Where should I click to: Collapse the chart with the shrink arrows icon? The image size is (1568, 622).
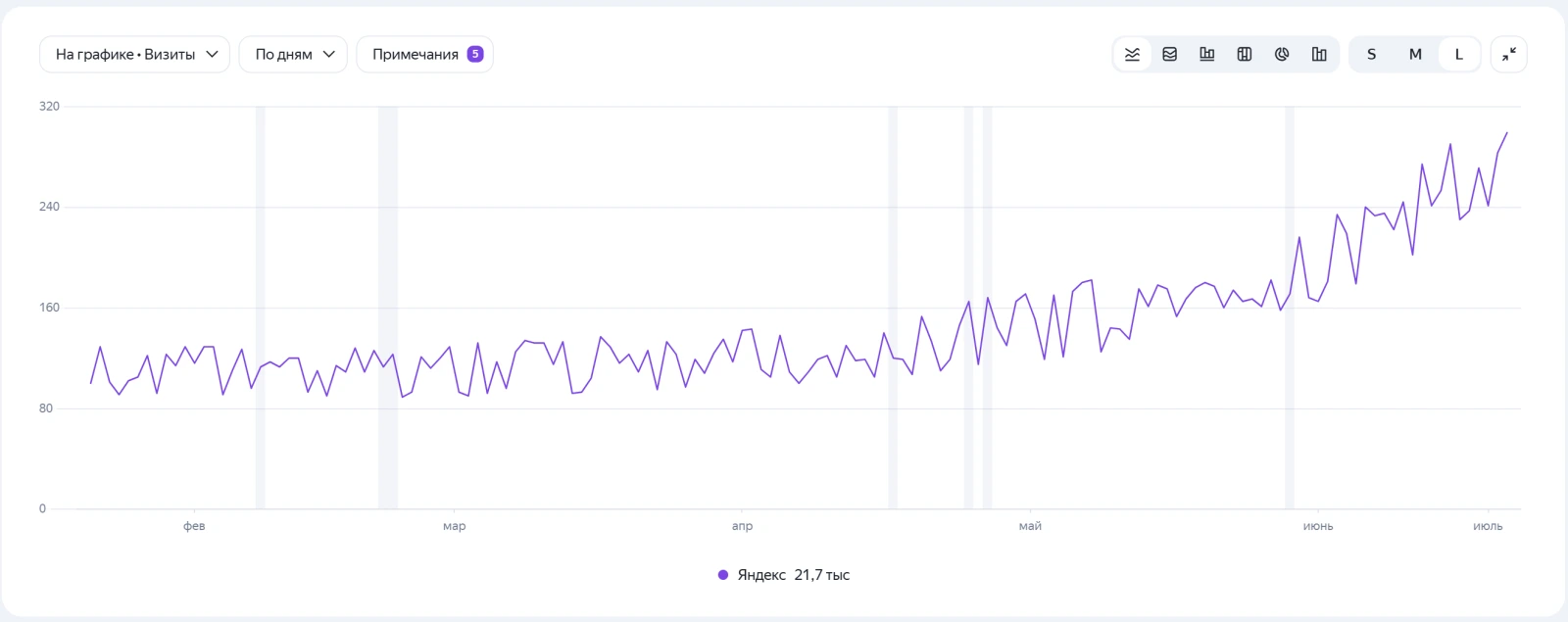pyautogui.click(x=1508, y=54)
